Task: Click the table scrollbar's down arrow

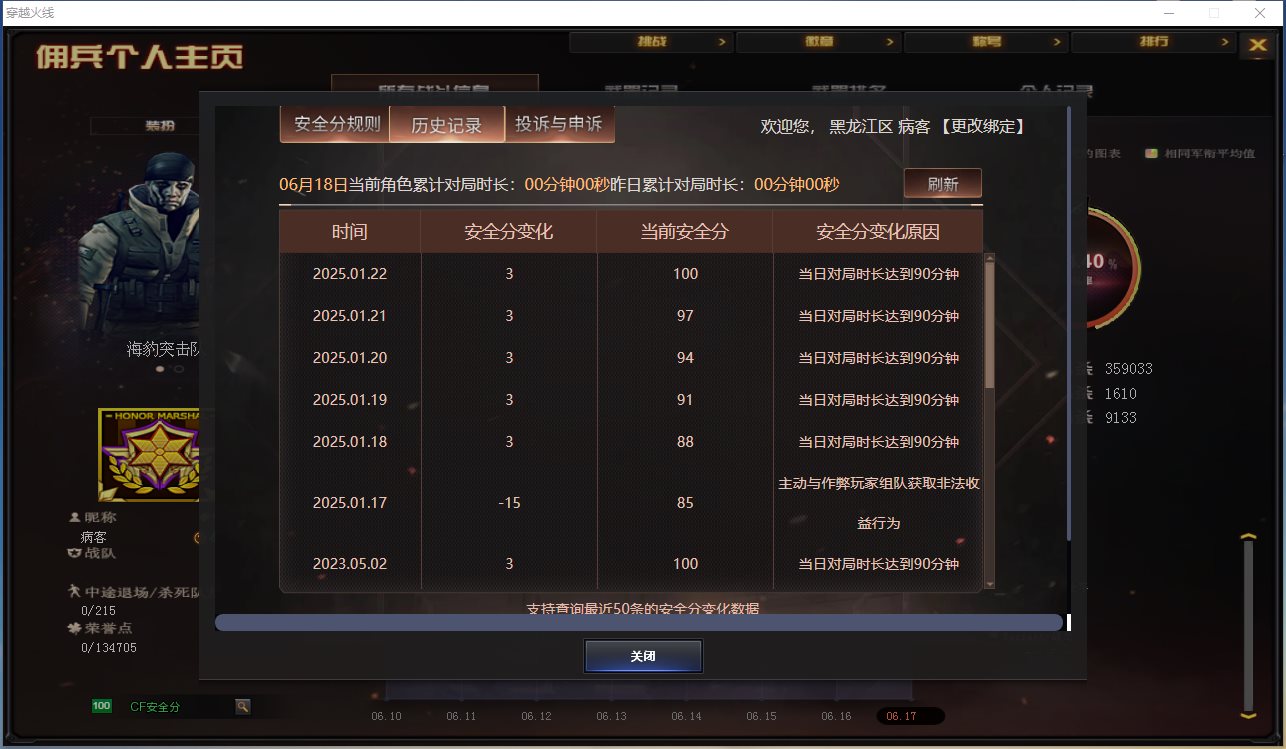Action: [x=990, y=584]
